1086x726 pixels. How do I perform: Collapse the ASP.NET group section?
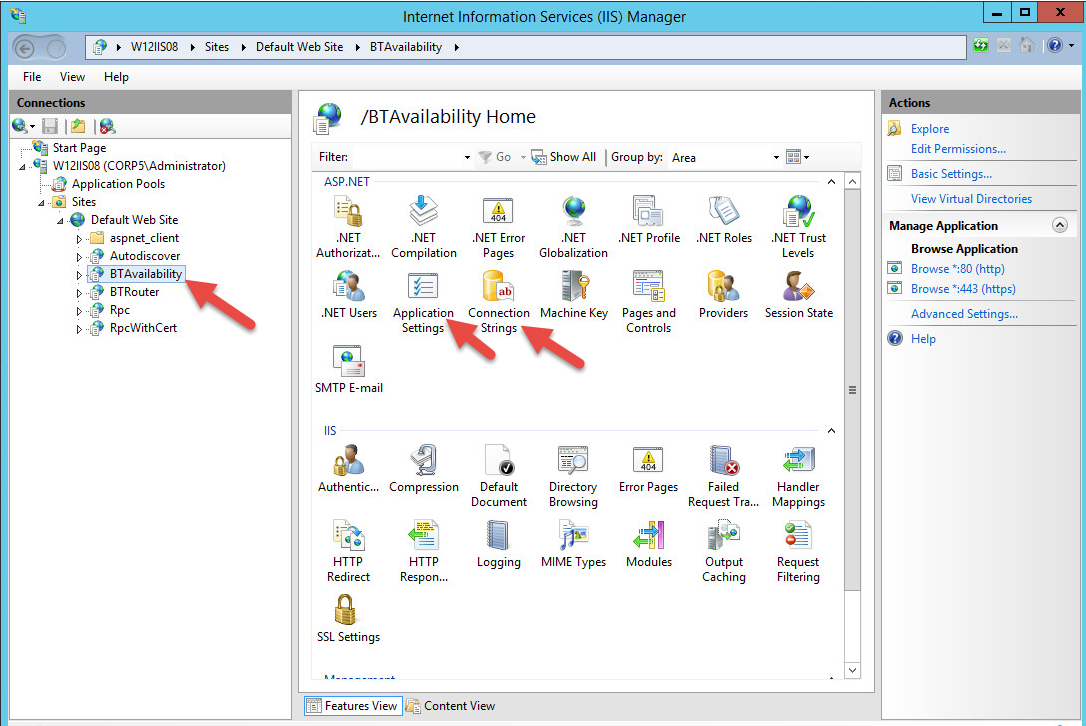point(831,182)
